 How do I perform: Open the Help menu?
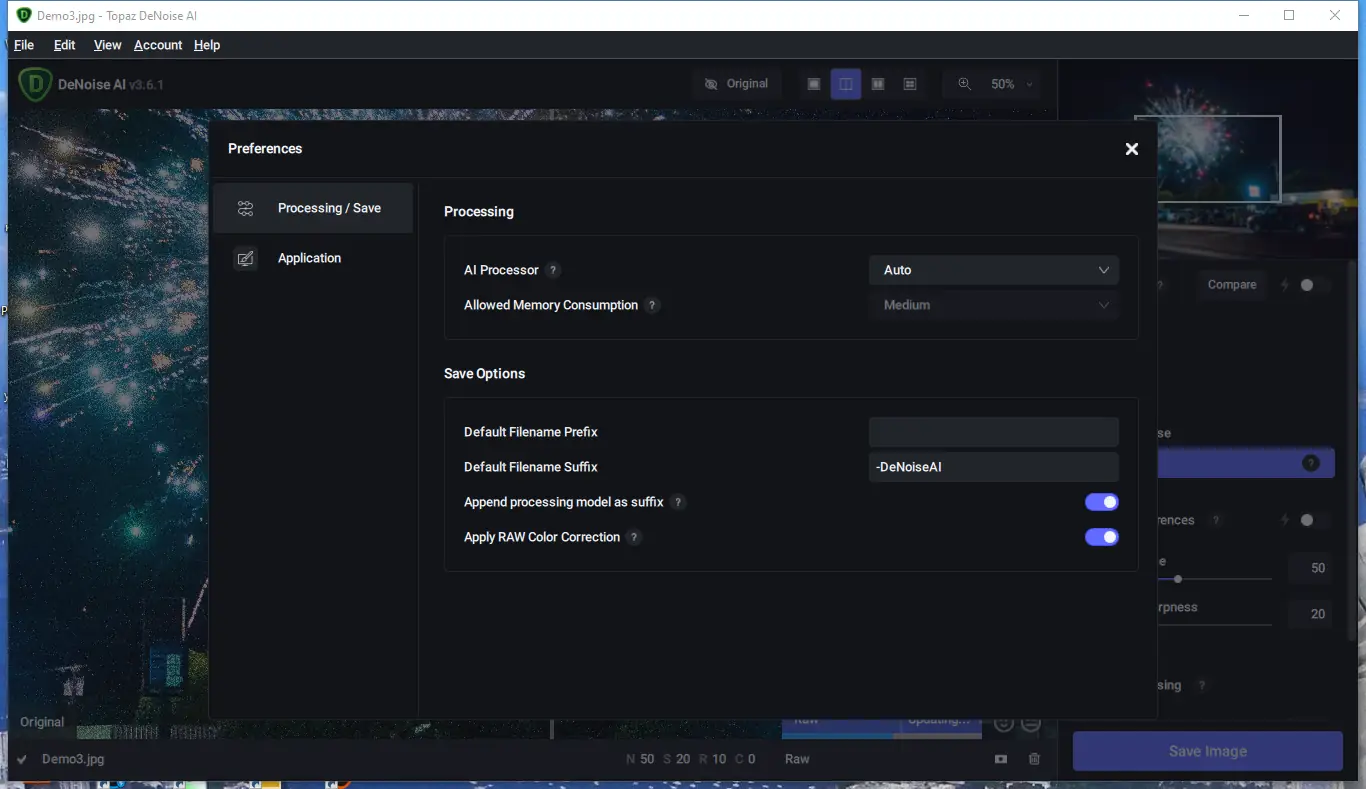point(207,45)
